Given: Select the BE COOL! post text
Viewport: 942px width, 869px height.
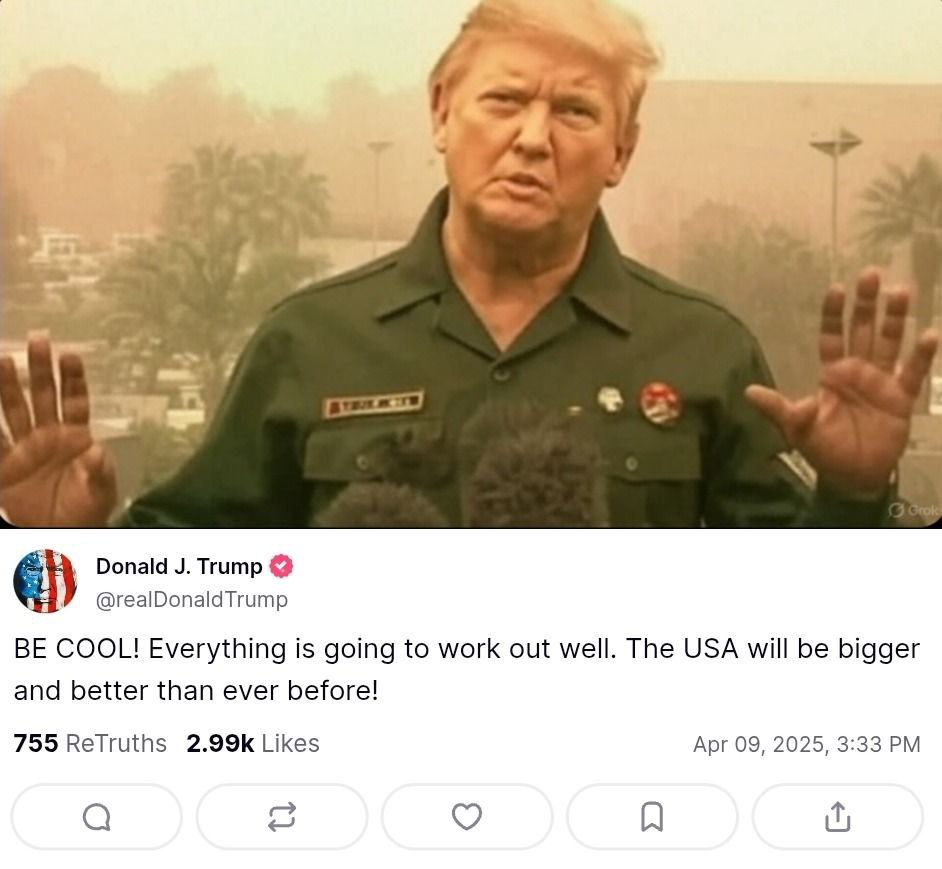Looking at the screenshot, I should pos(467,669).
